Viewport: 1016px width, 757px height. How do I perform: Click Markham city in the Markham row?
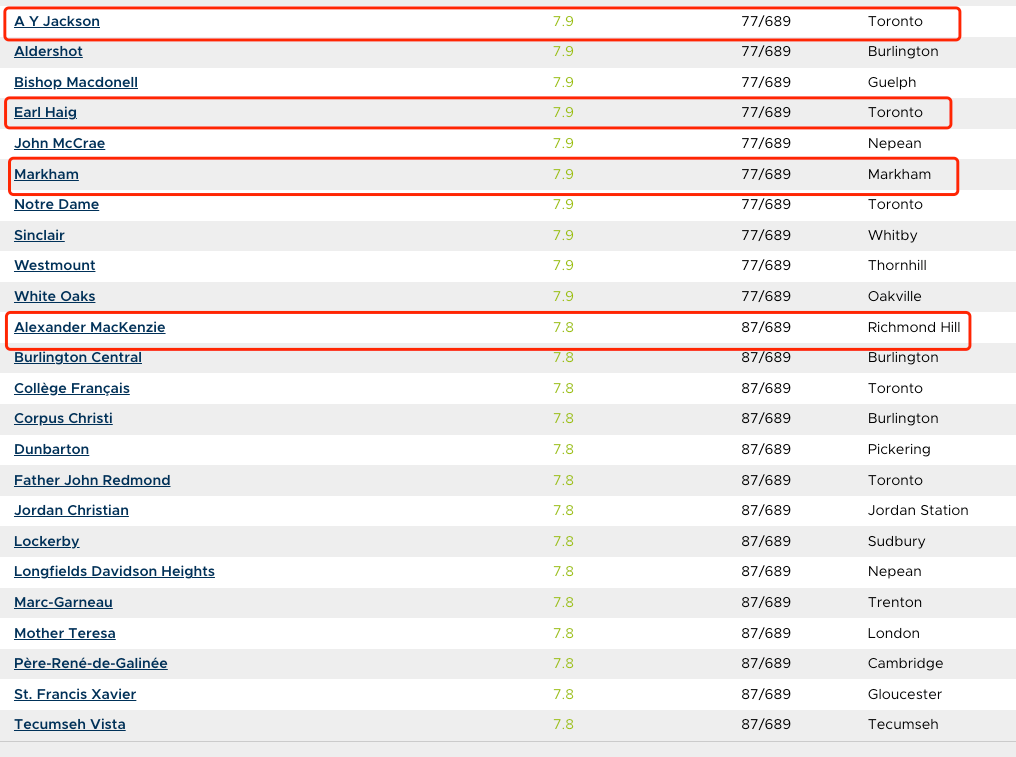click(899, 174)
